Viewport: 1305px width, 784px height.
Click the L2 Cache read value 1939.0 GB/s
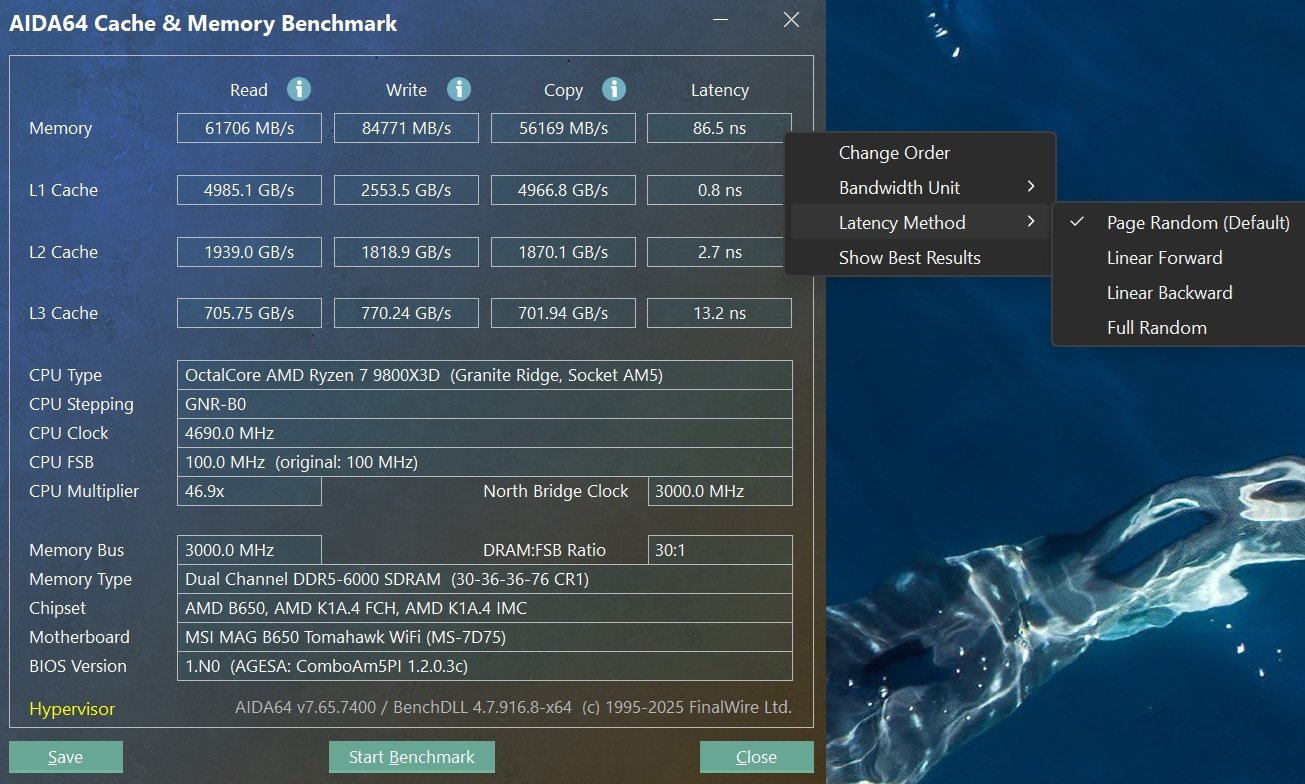click(x=249, y=252)
